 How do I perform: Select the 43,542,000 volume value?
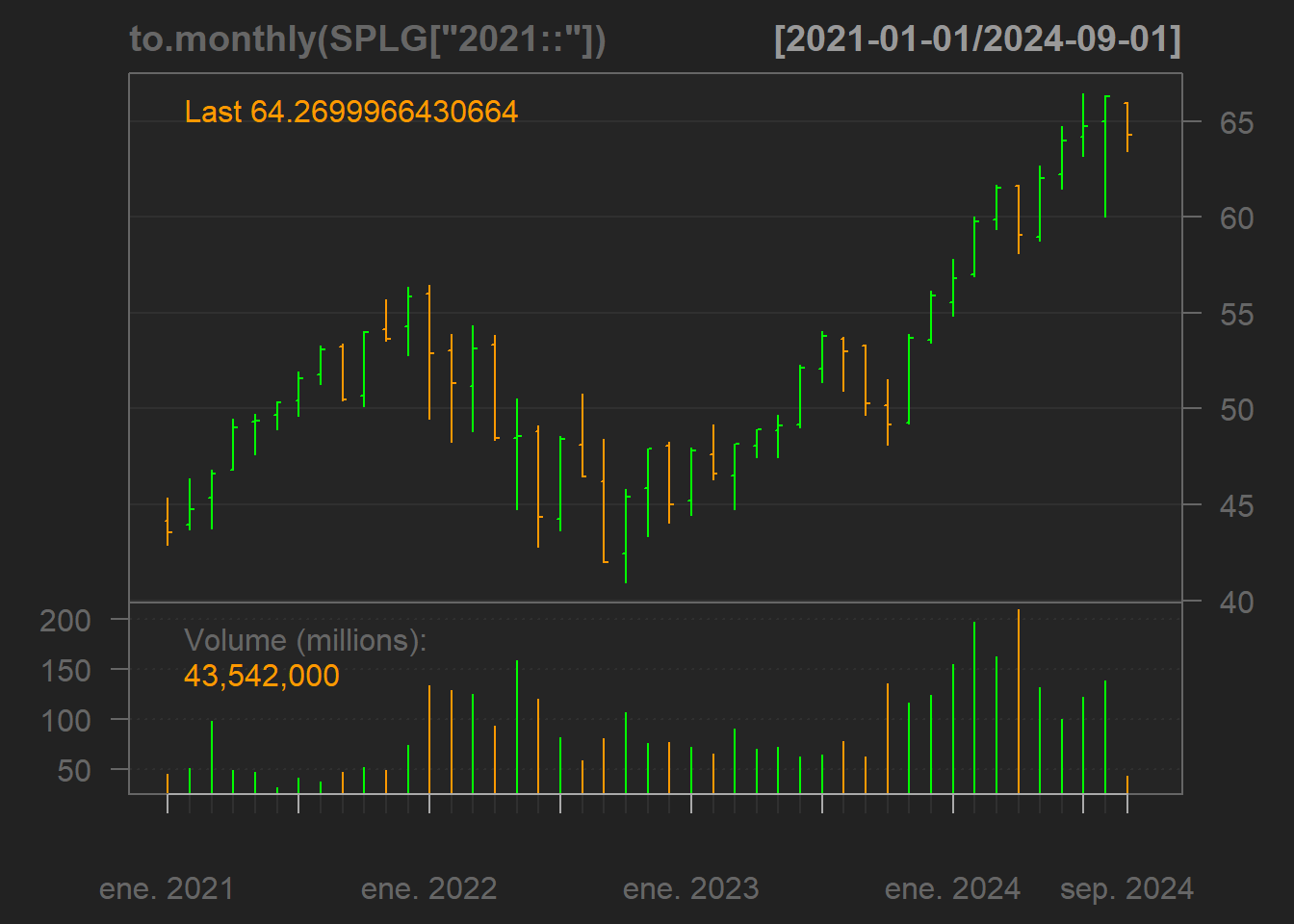(261, 676)
